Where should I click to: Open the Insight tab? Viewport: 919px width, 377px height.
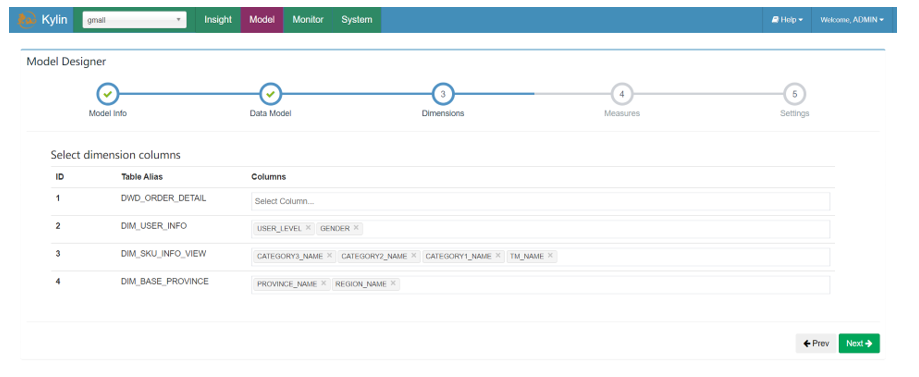click(218, 20)
